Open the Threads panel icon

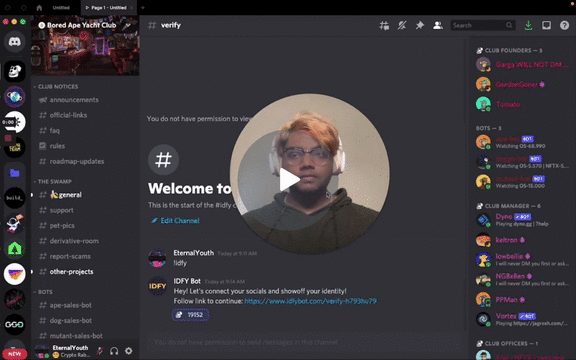point(384,25)
